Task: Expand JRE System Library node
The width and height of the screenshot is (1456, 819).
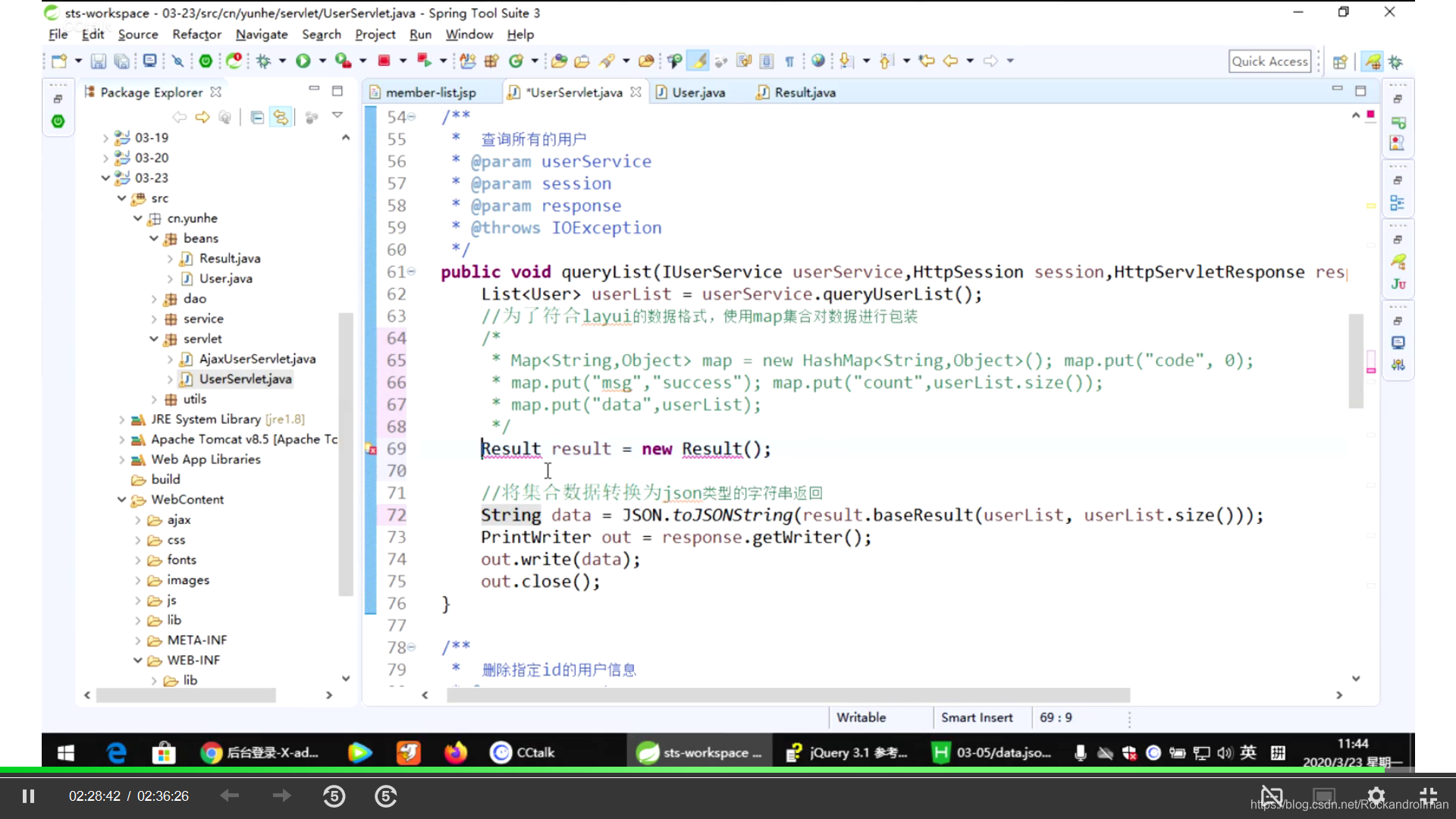Action: [x=121, y=419]
